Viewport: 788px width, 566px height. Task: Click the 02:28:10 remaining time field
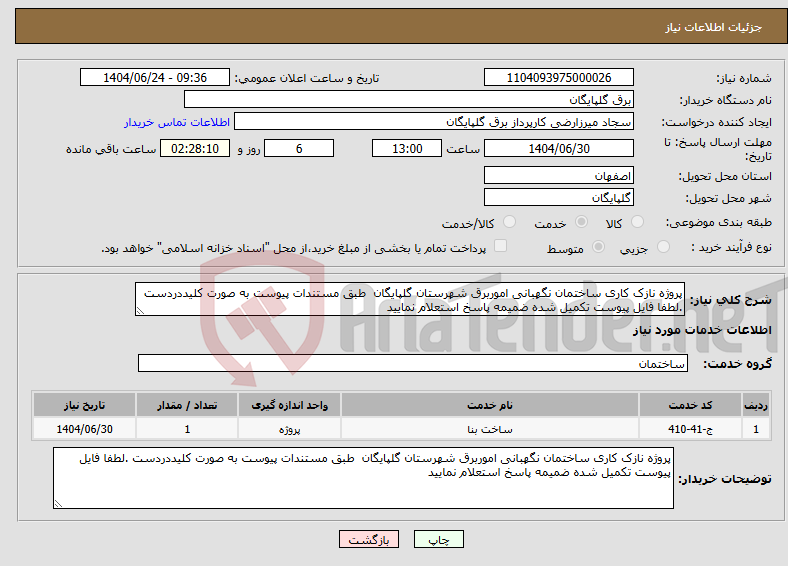point(195,148)
